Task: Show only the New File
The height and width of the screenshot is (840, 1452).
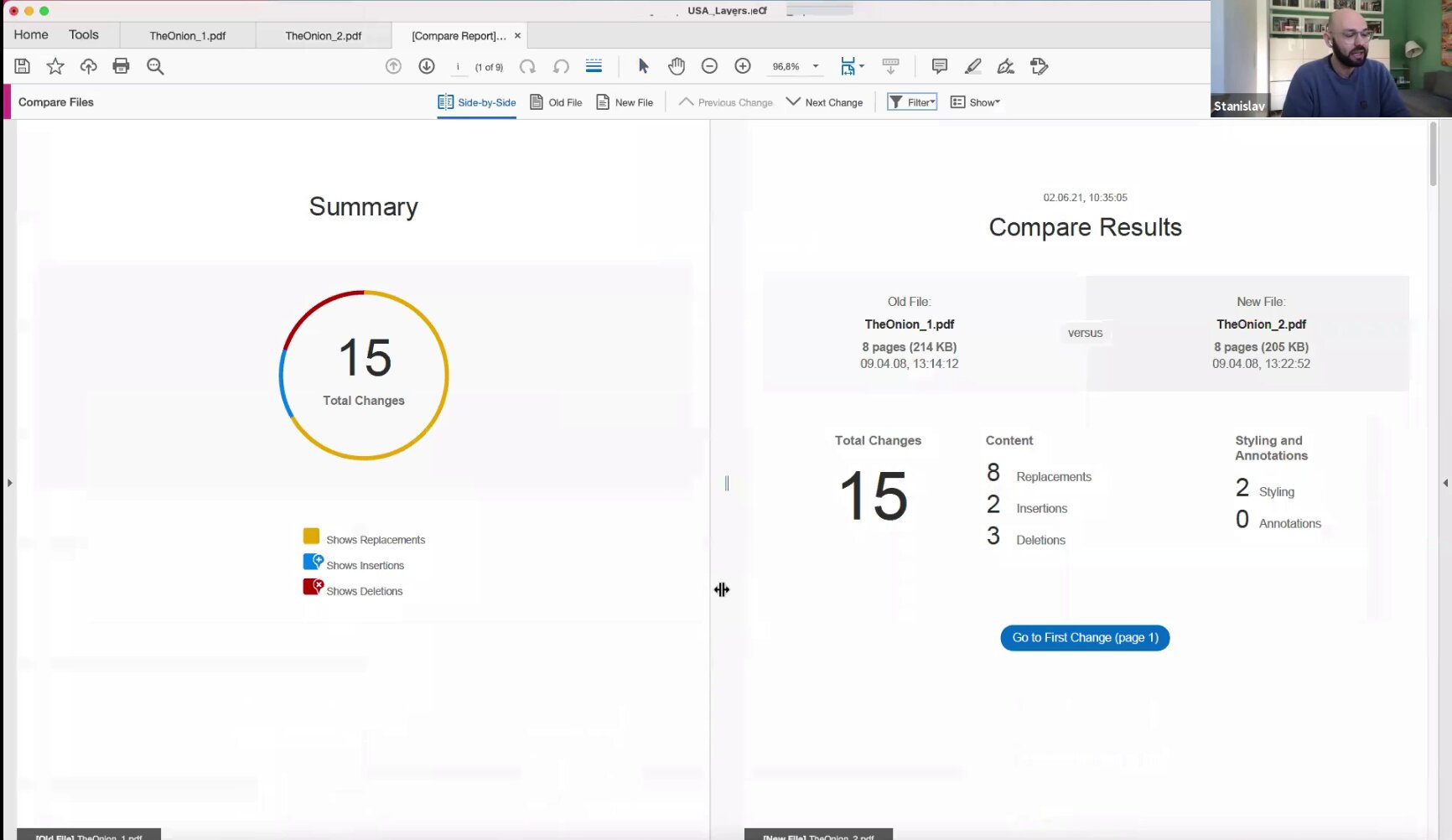Action: (x=625, y=102)
